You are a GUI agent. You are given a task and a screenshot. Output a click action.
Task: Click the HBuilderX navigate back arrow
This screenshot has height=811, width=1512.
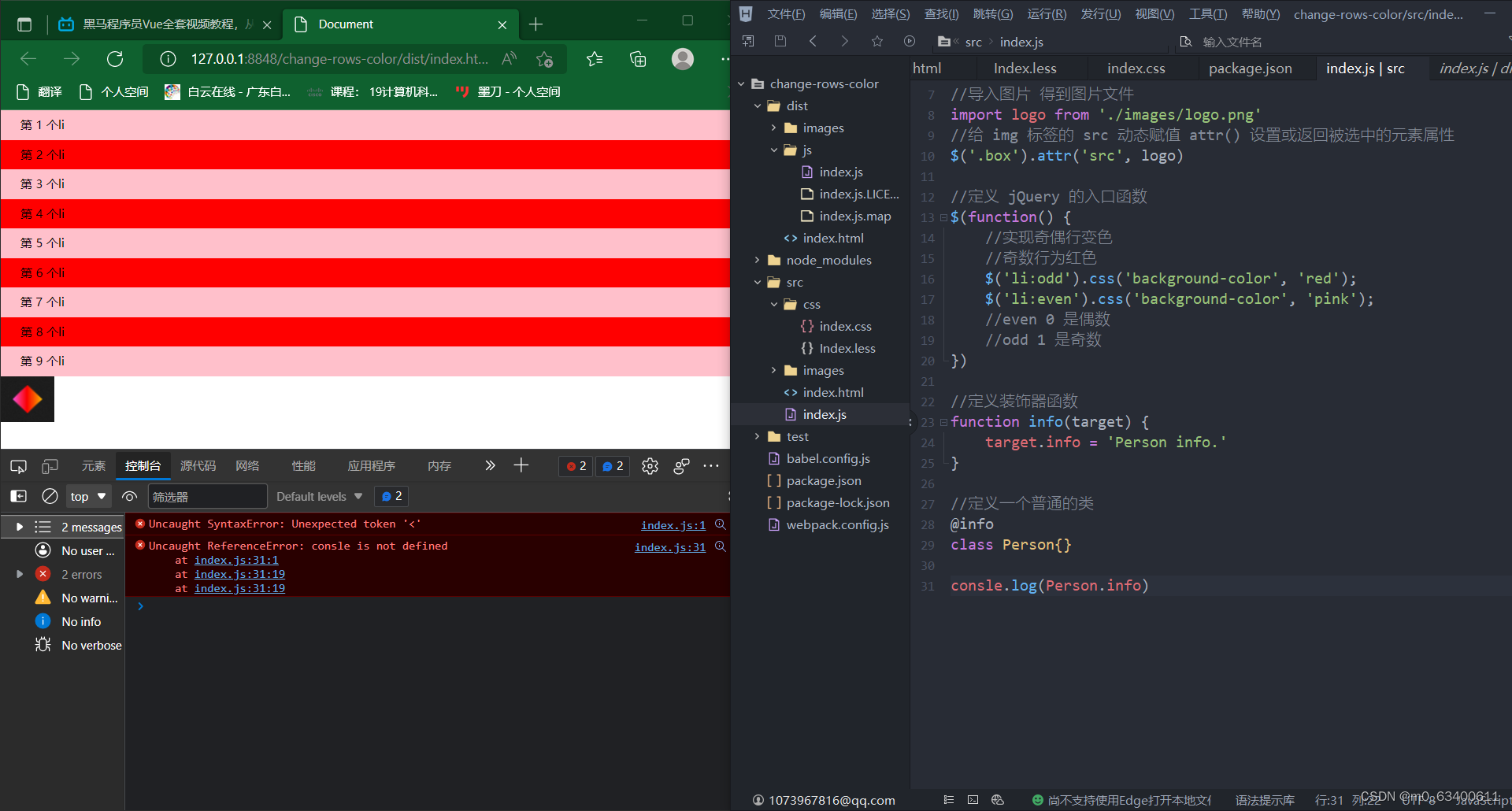(x=813, y=41)
